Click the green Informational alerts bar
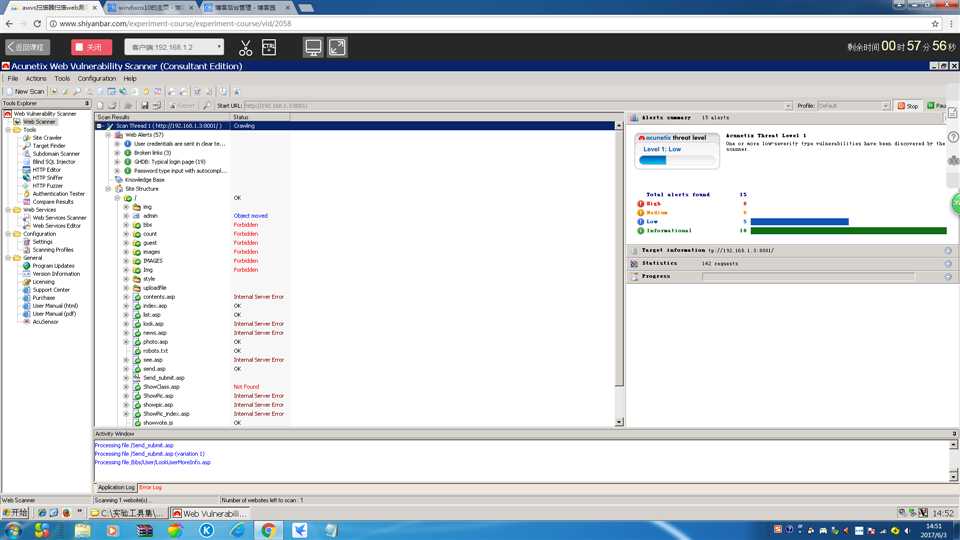 click(849, 231)
